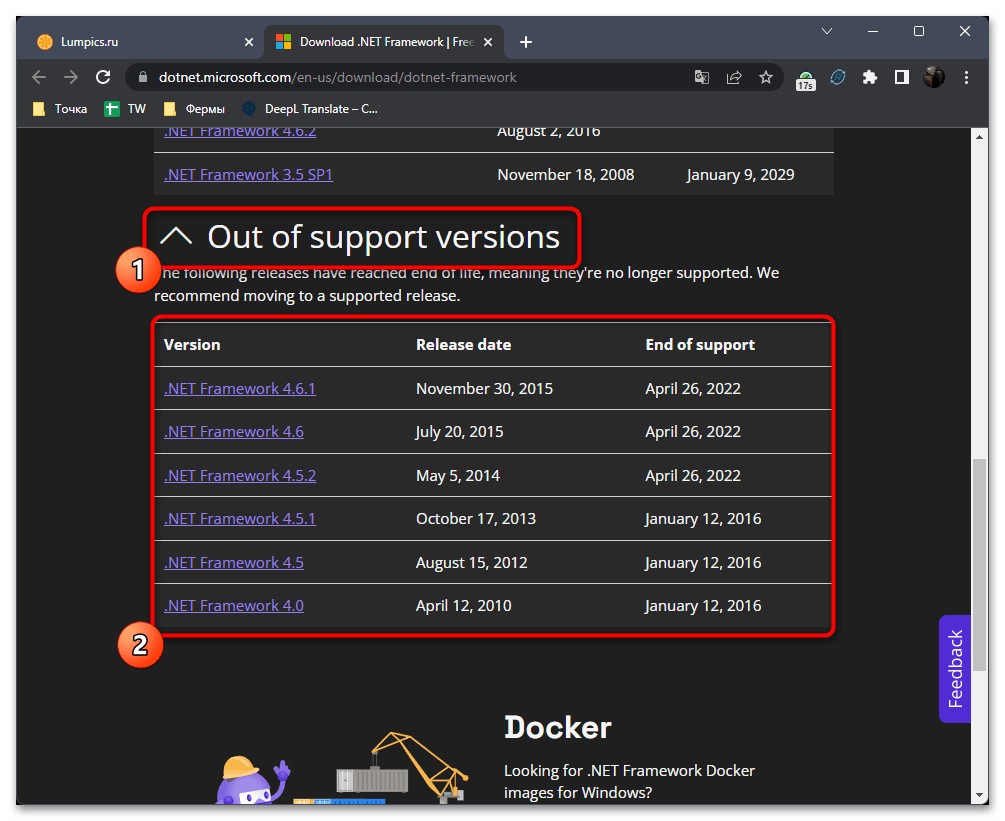This screenshot has width=1005, height=821.
Task: Reload the current page
Action: point(103,78)
